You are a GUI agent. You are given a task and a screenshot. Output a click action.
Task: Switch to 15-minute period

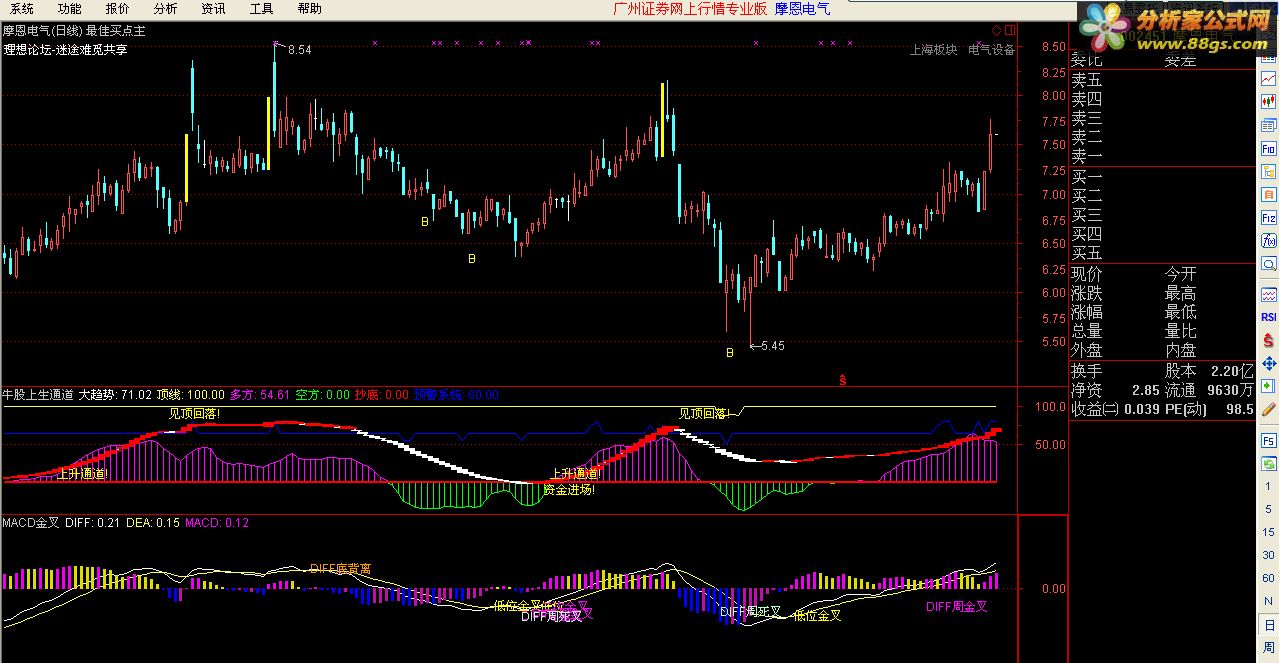point(1268,533)
